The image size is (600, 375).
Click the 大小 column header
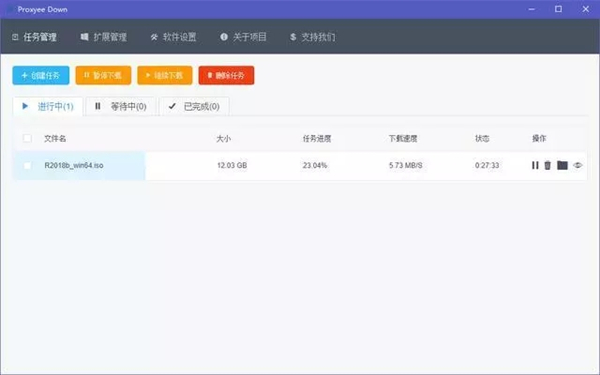[x=223, y=139]
